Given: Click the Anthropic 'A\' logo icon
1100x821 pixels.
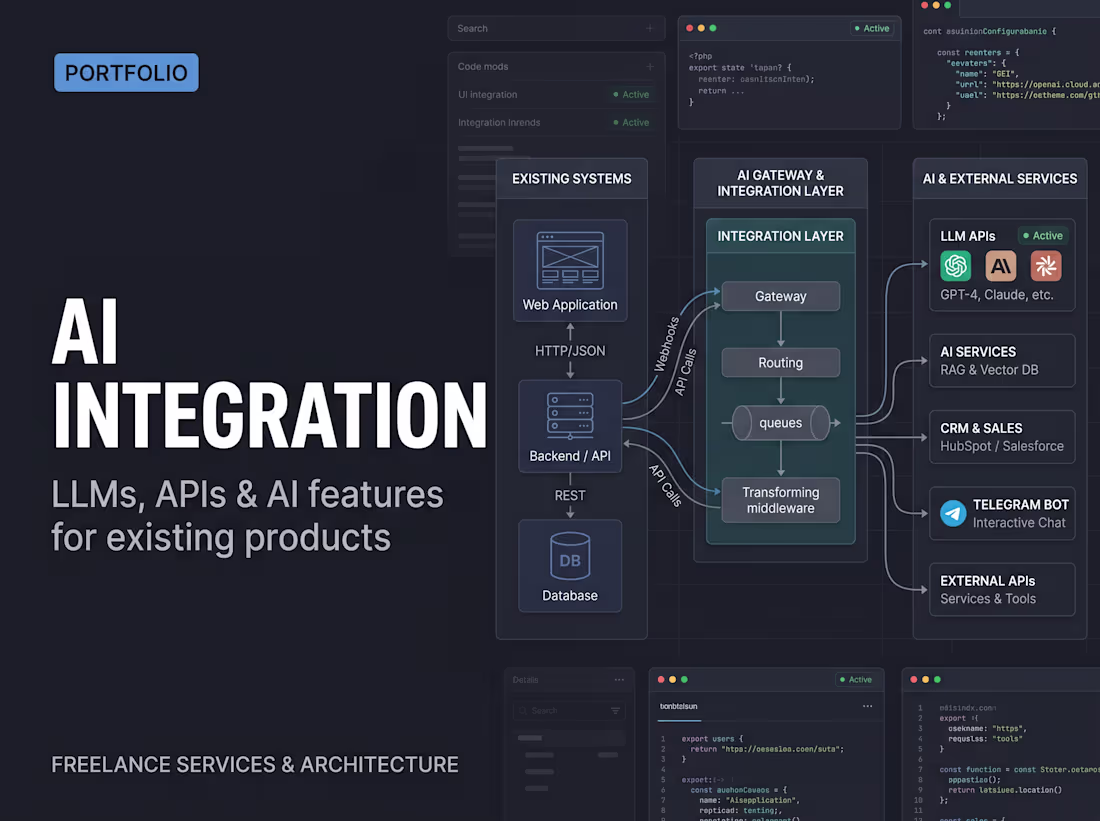Looking at the screenshot, I should tap(1000, 266).
